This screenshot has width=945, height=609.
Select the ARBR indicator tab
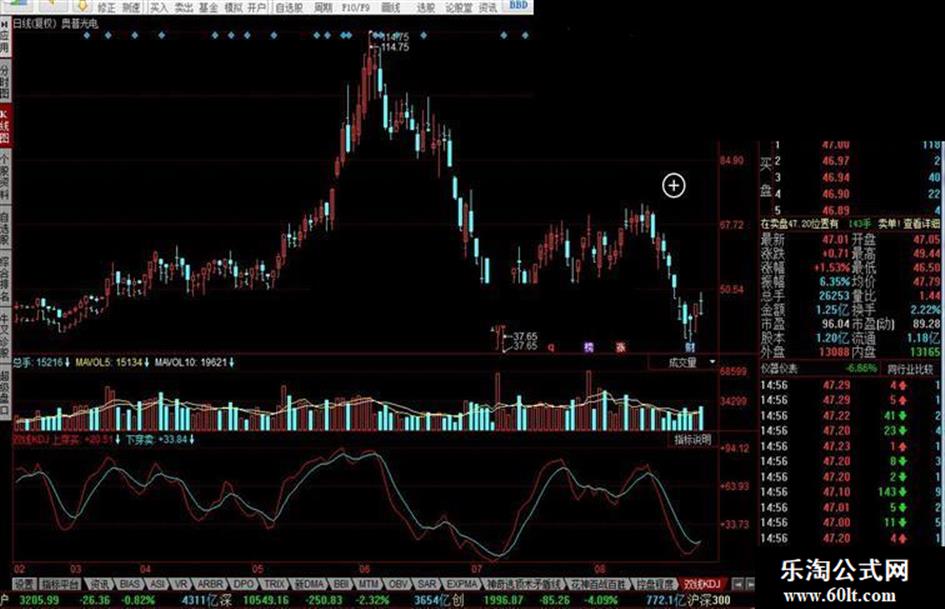[210, 584]
